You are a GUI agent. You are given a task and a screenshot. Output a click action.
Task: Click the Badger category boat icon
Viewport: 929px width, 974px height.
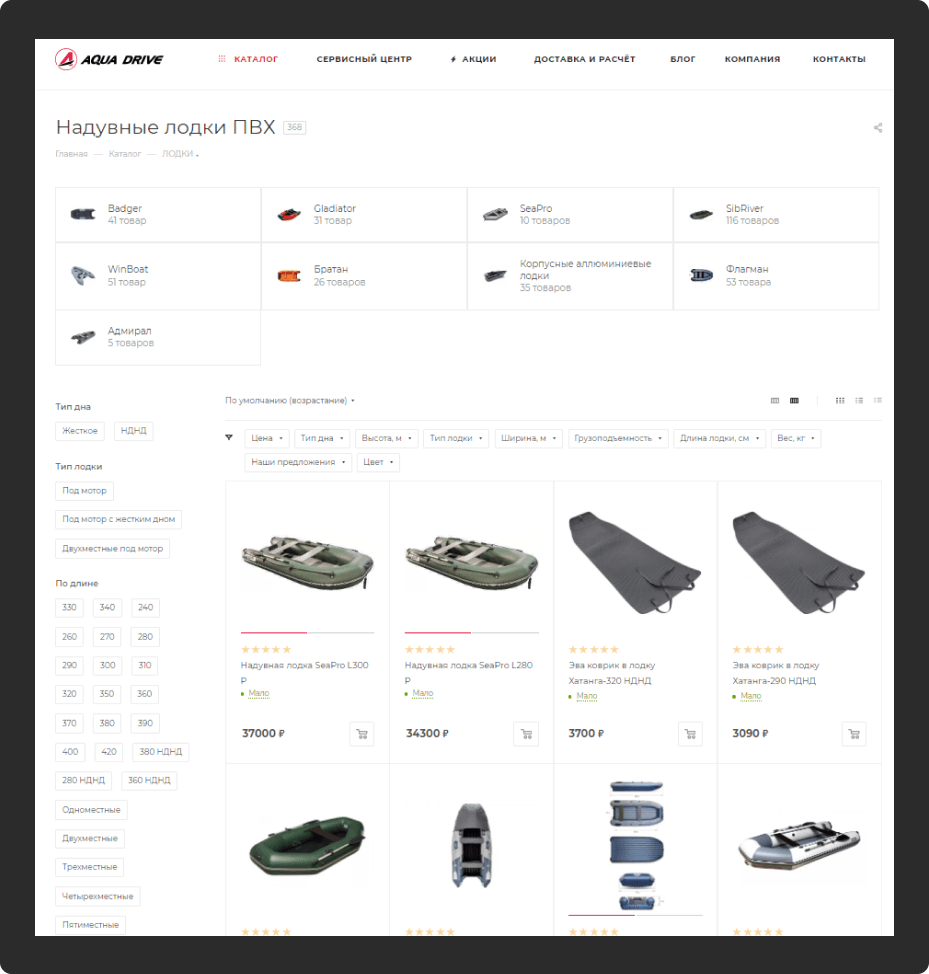pos(83,214)
